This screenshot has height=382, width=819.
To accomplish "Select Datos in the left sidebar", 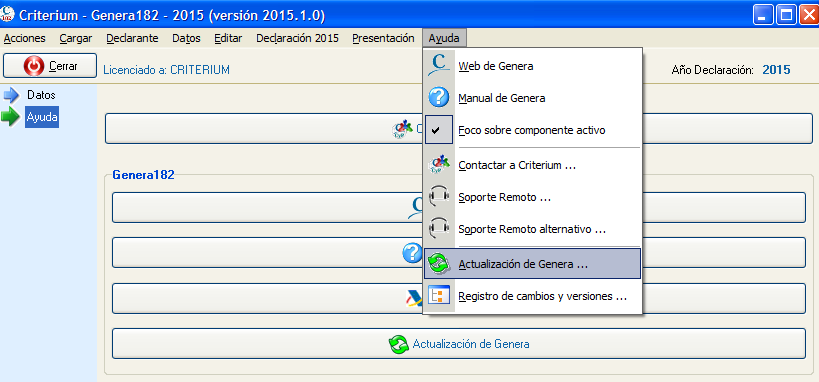I will (x=41, y=95).
